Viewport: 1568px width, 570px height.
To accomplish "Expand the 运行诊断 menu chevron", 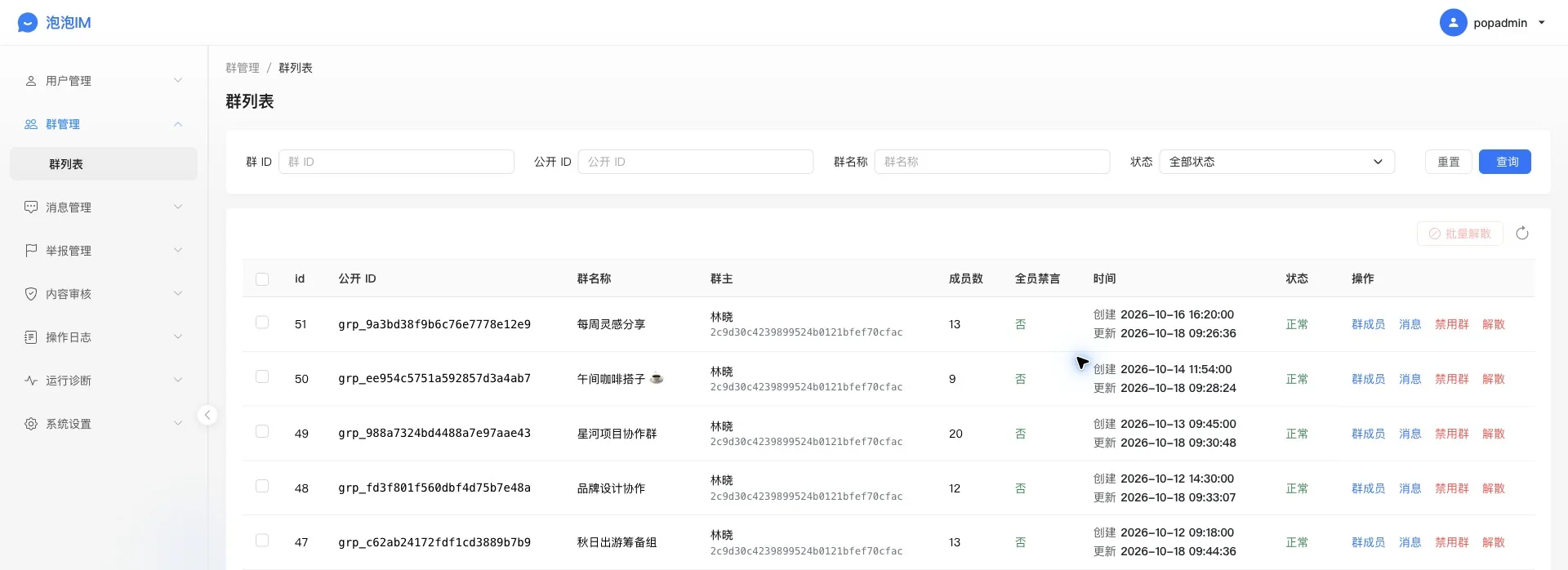I will click(178, 380).
